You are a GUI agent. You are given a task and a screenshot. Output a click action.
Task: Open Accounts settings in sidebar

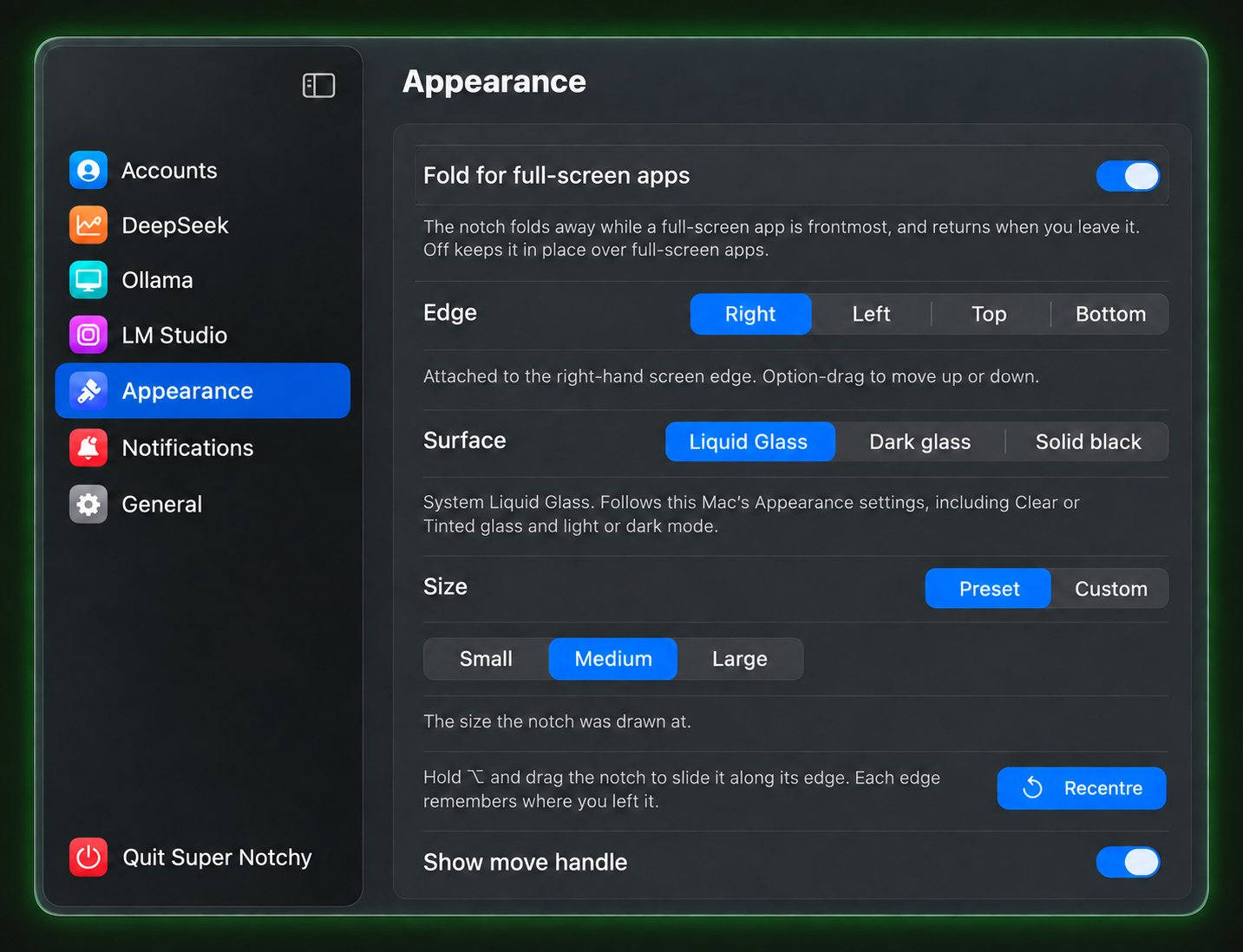point(203,170)
